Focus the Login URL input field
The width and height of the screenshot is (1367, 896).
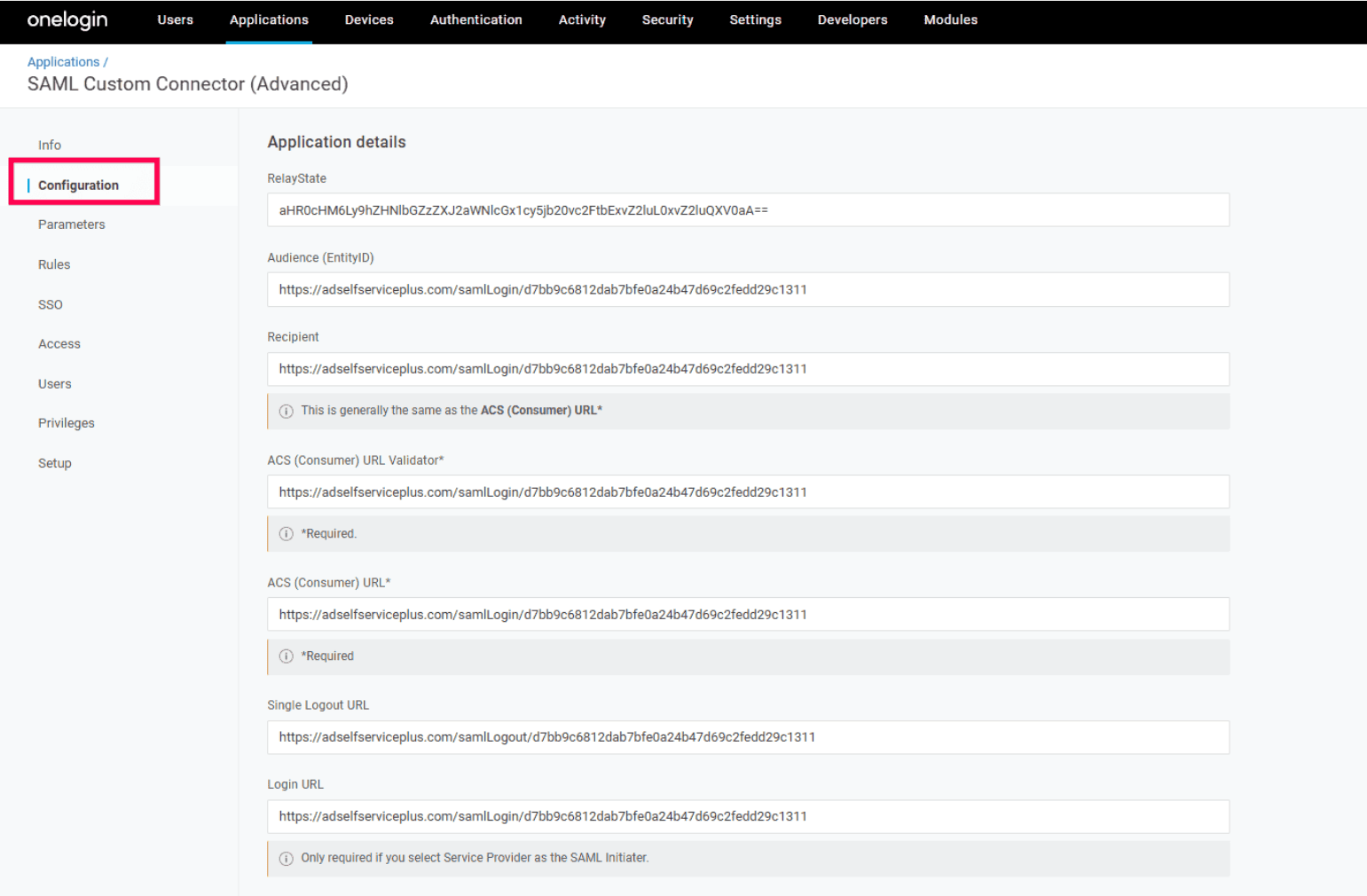pos(748,816)
